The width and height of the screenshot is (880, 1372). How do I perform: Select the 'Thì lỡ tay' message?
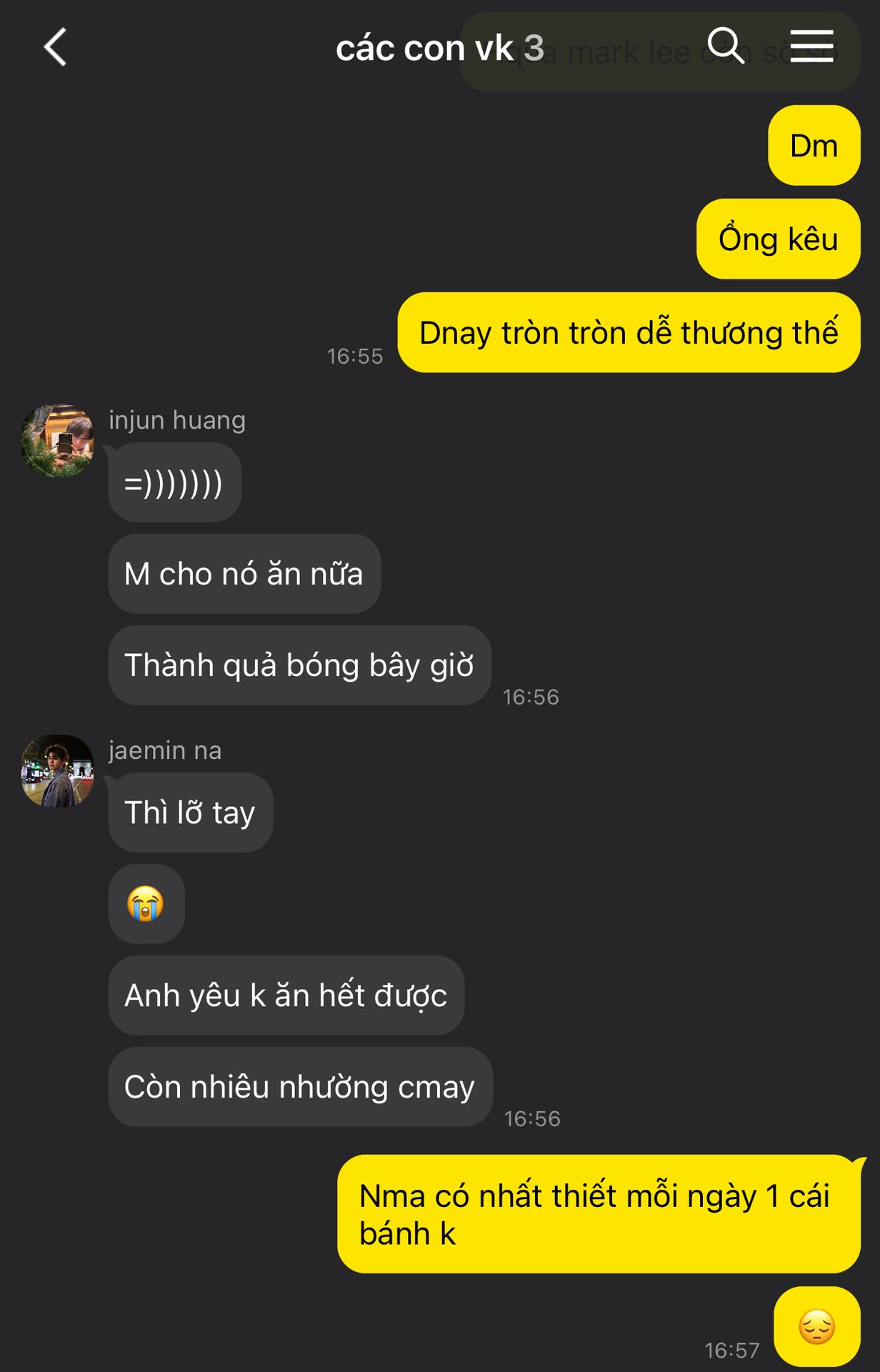click(x=191, y=812)
